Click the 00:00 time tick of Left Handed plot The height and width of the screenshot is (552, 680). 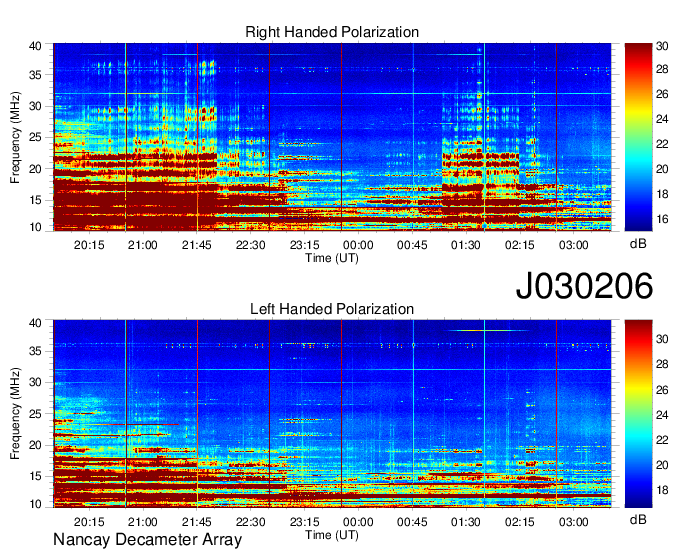[358, 522]
